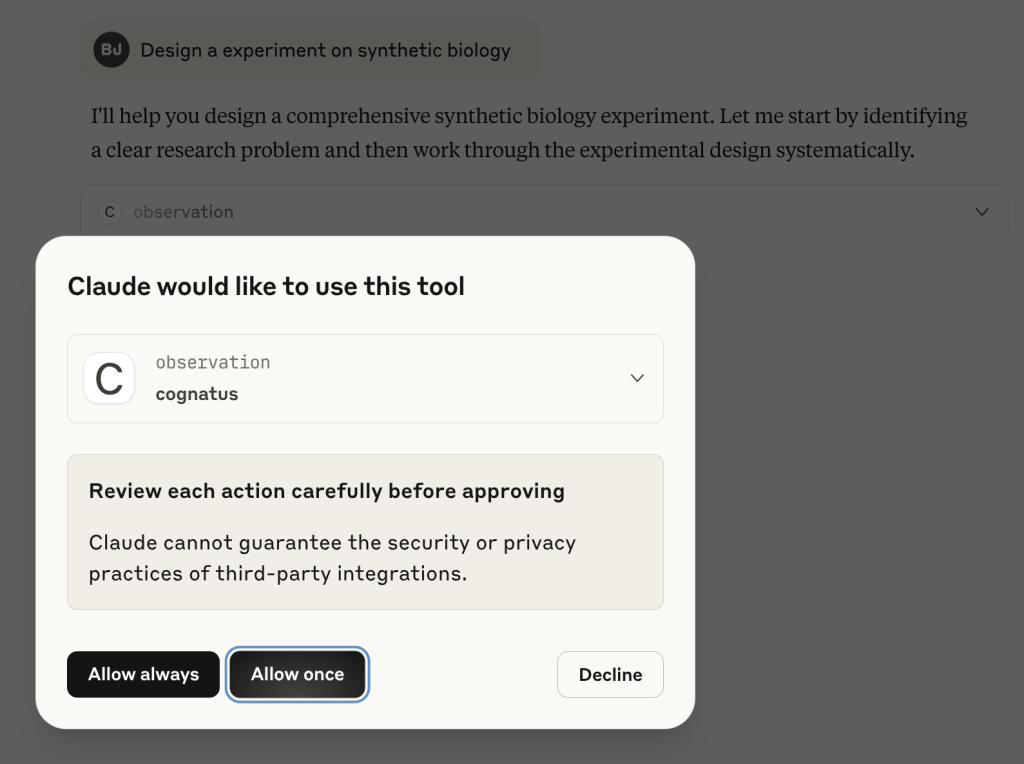Screen dimensions: 1024x764
Task: Approve the tool with Allow once
Action: (x=298, y=675)
